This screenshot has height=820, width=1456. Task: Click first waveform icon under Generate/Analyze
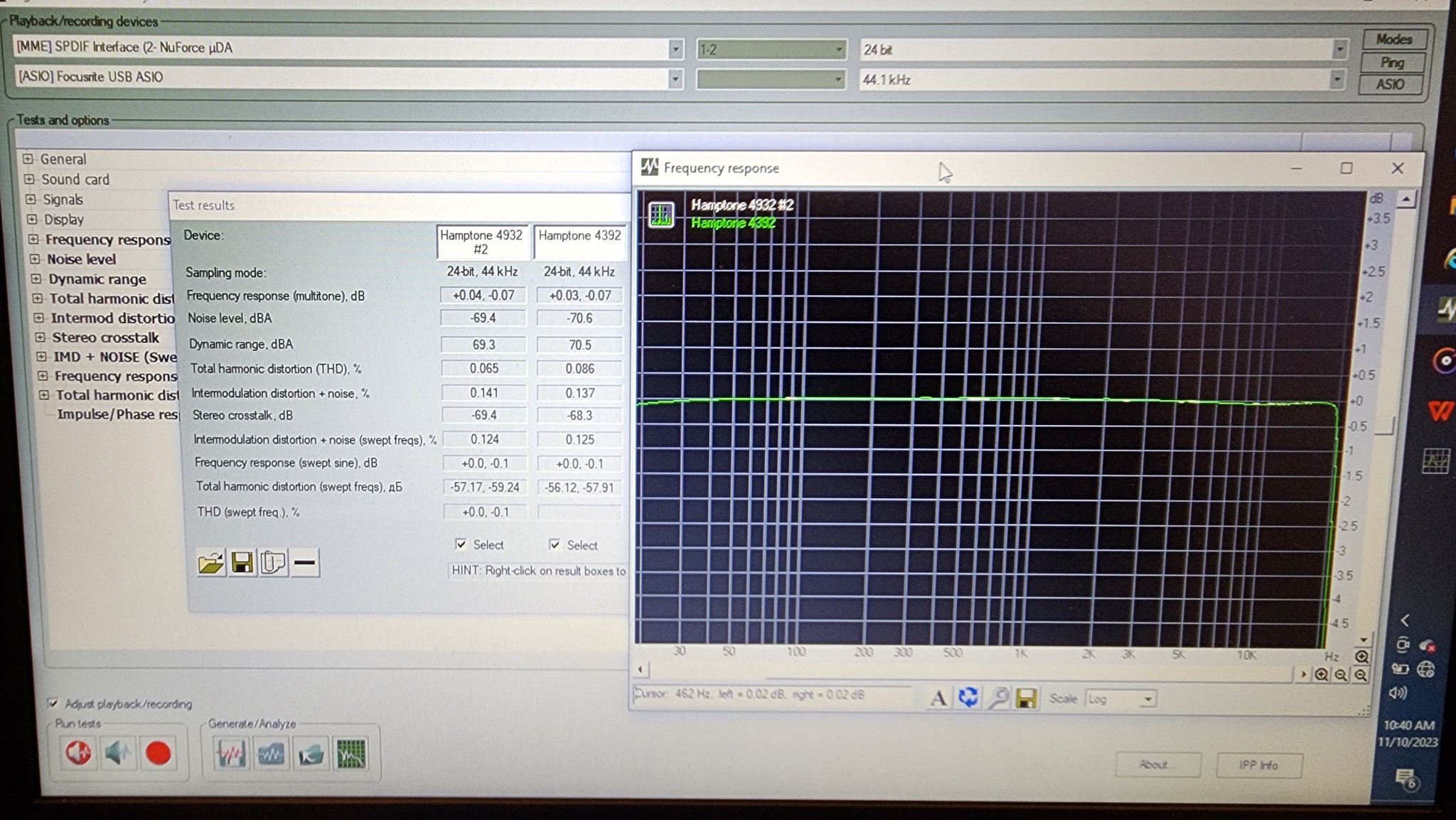tap(231, 753)
